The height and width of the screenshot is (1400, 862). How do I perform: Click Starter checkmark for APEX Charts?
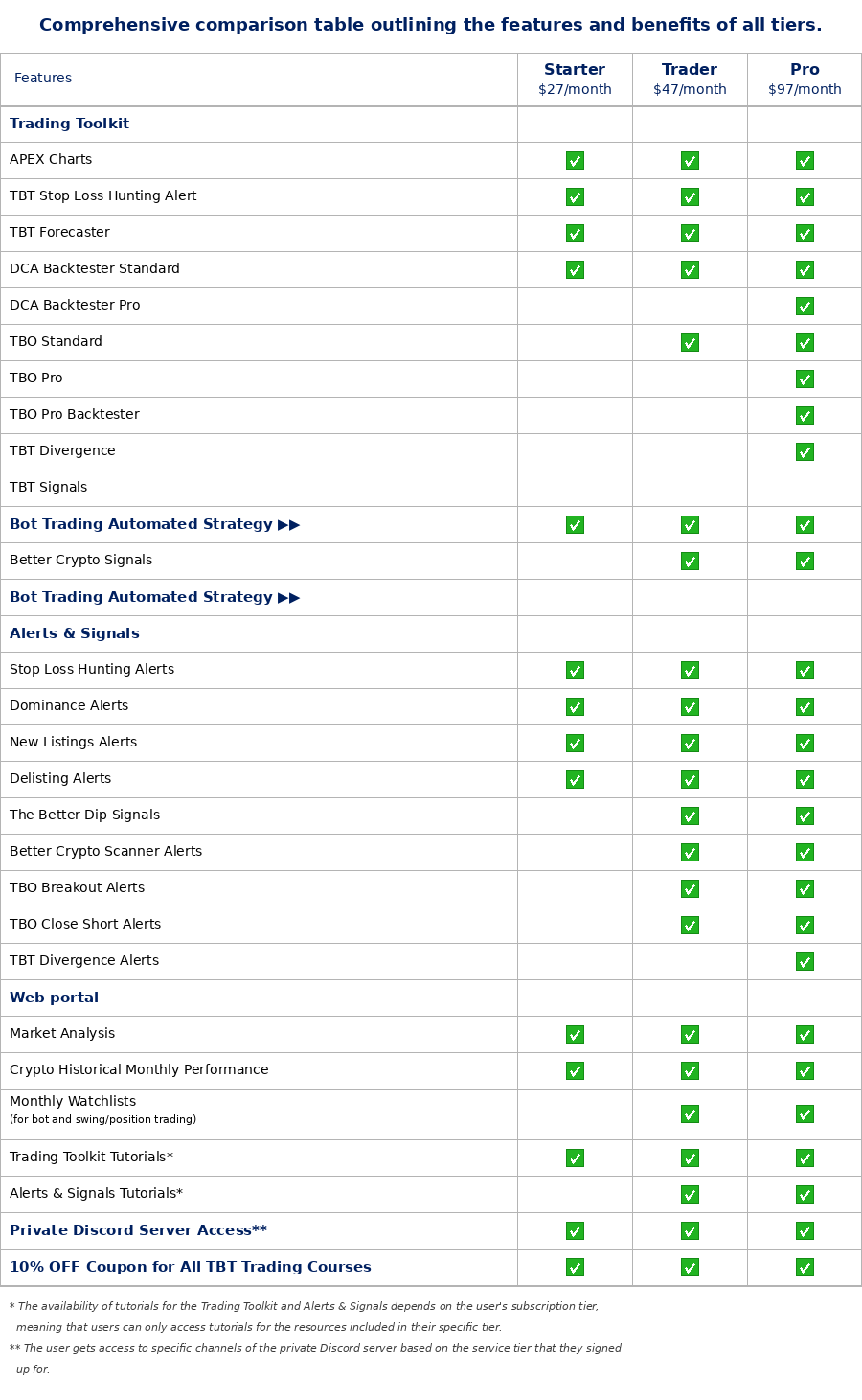click(x=575, y=160)
